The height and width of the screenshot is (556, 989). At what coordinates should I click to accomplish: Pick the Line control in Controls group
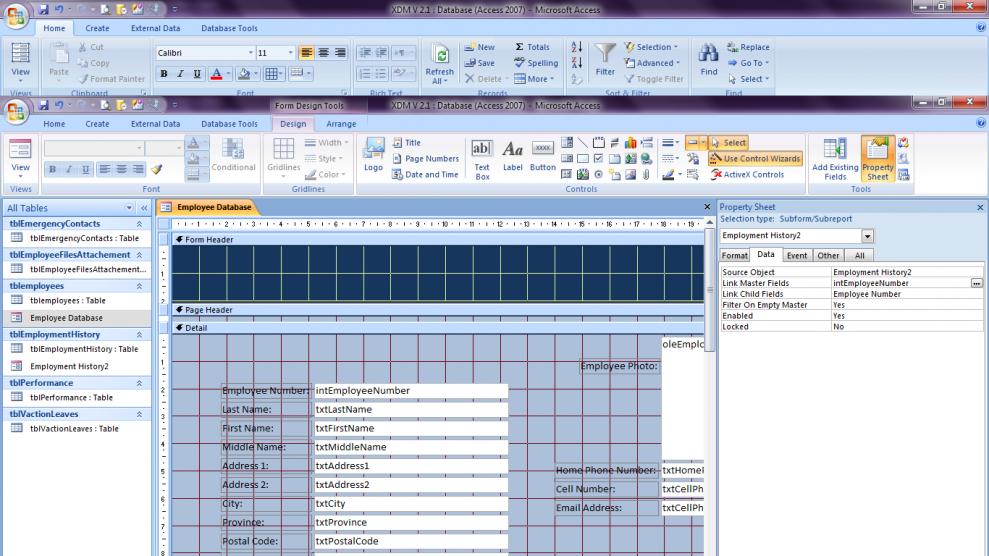[583, 142]
